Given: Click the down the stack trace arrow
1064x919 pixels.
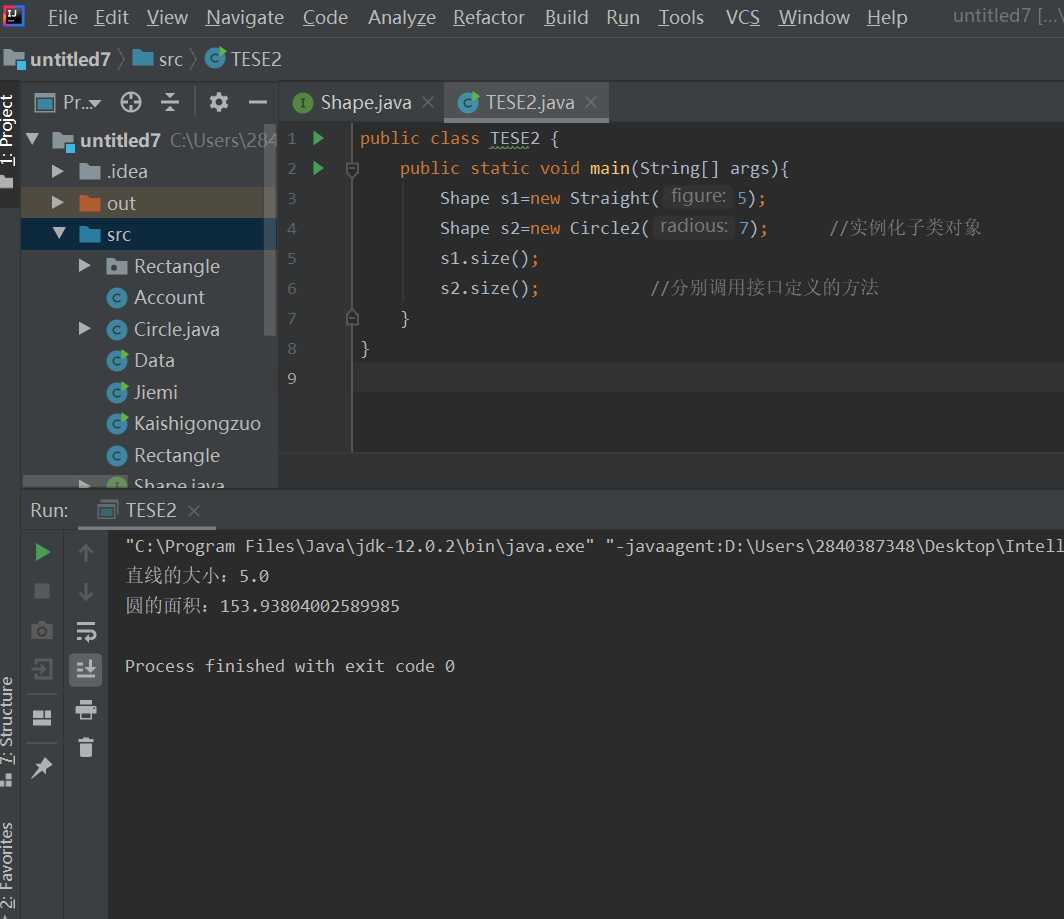Looking at the screenshot, I should (86, 591).
